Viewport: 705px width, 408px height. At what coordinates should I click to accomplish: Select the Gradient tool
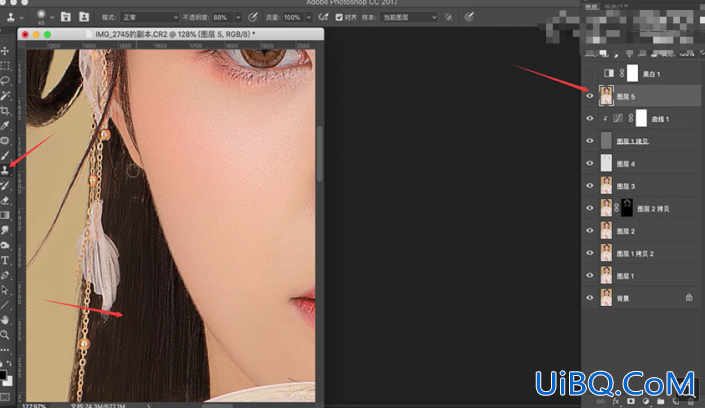[x=5, y=215]
